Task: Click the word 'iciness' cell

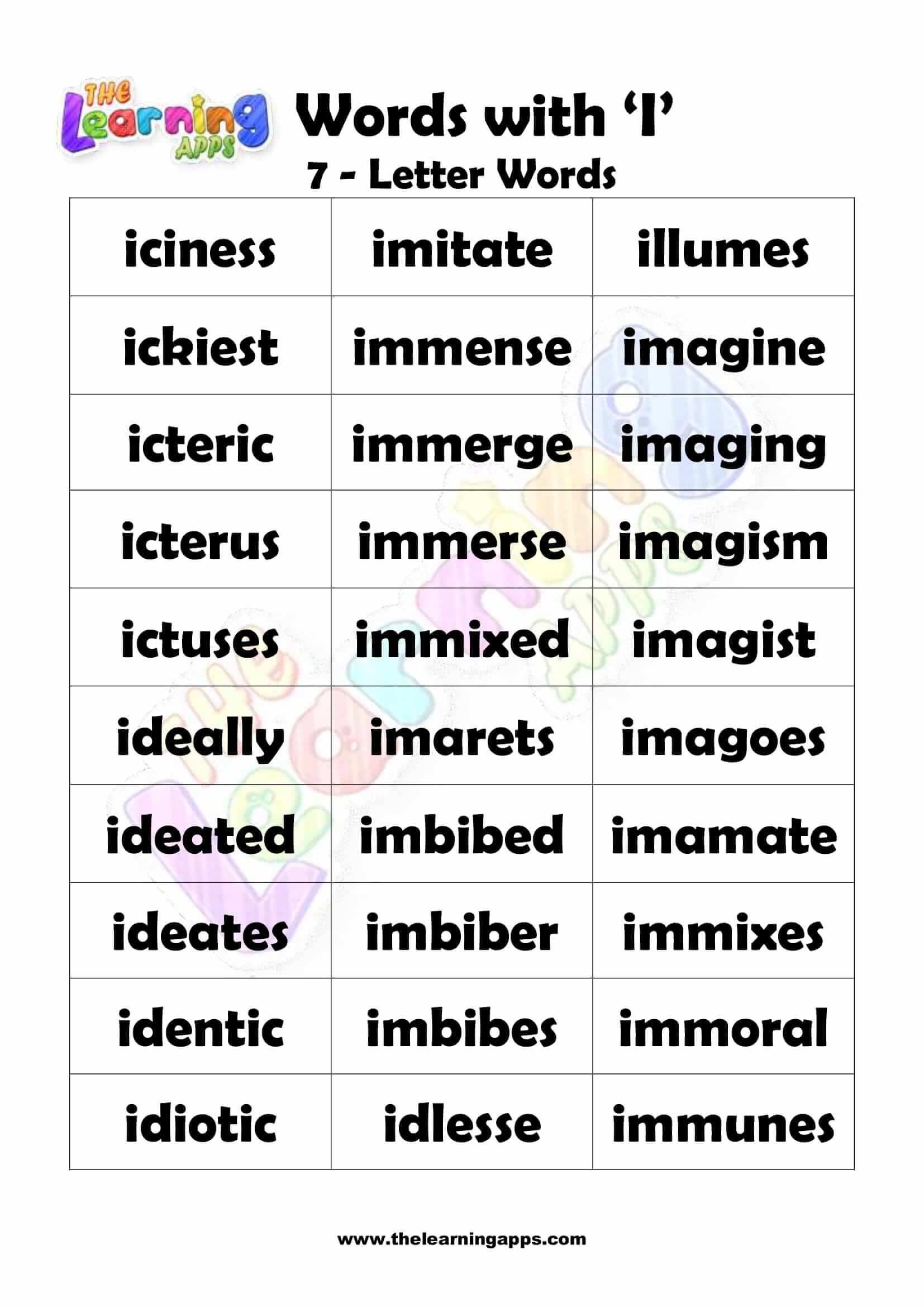Action: click(x=199, y=249)
